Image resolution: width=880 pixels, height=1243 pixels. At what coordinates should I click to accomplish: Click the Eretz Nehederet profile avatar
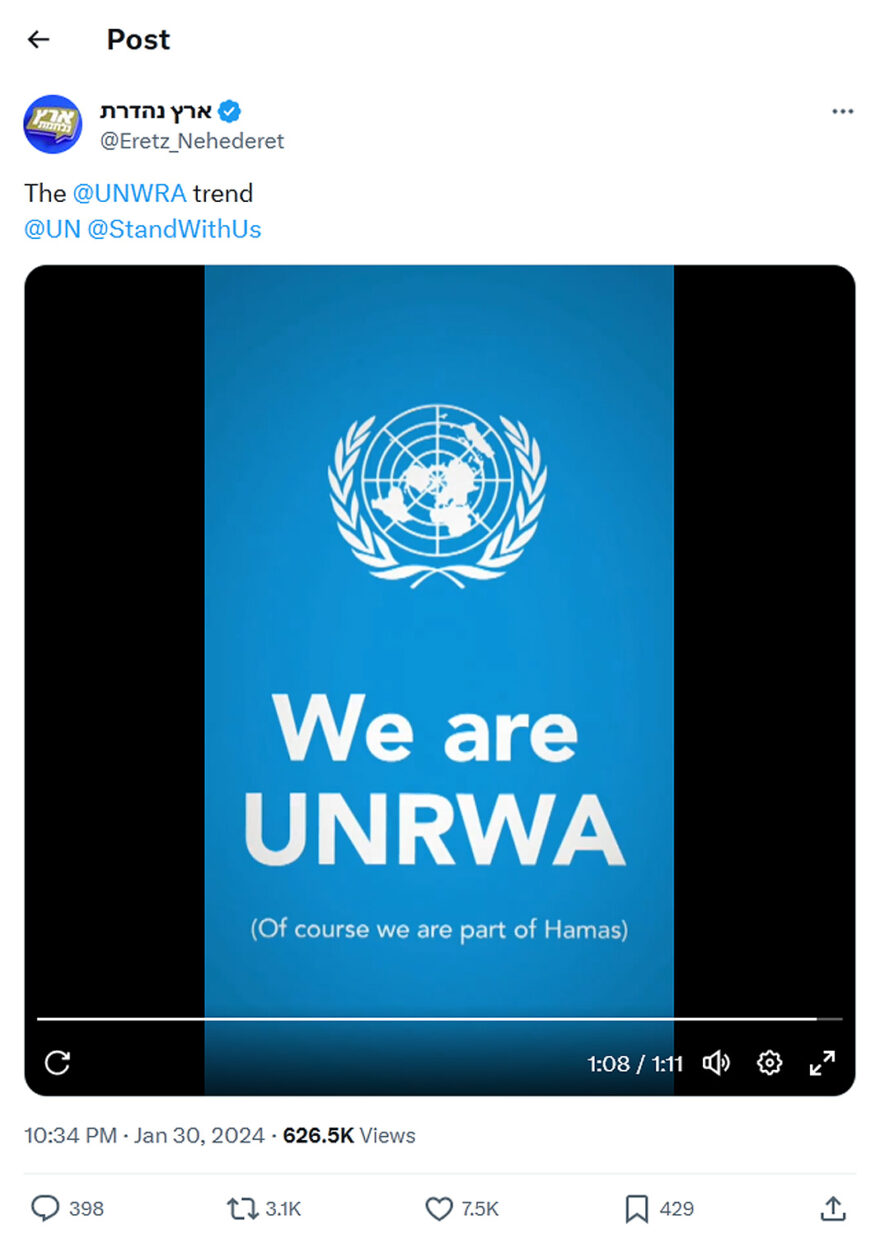tap(52, 125)
